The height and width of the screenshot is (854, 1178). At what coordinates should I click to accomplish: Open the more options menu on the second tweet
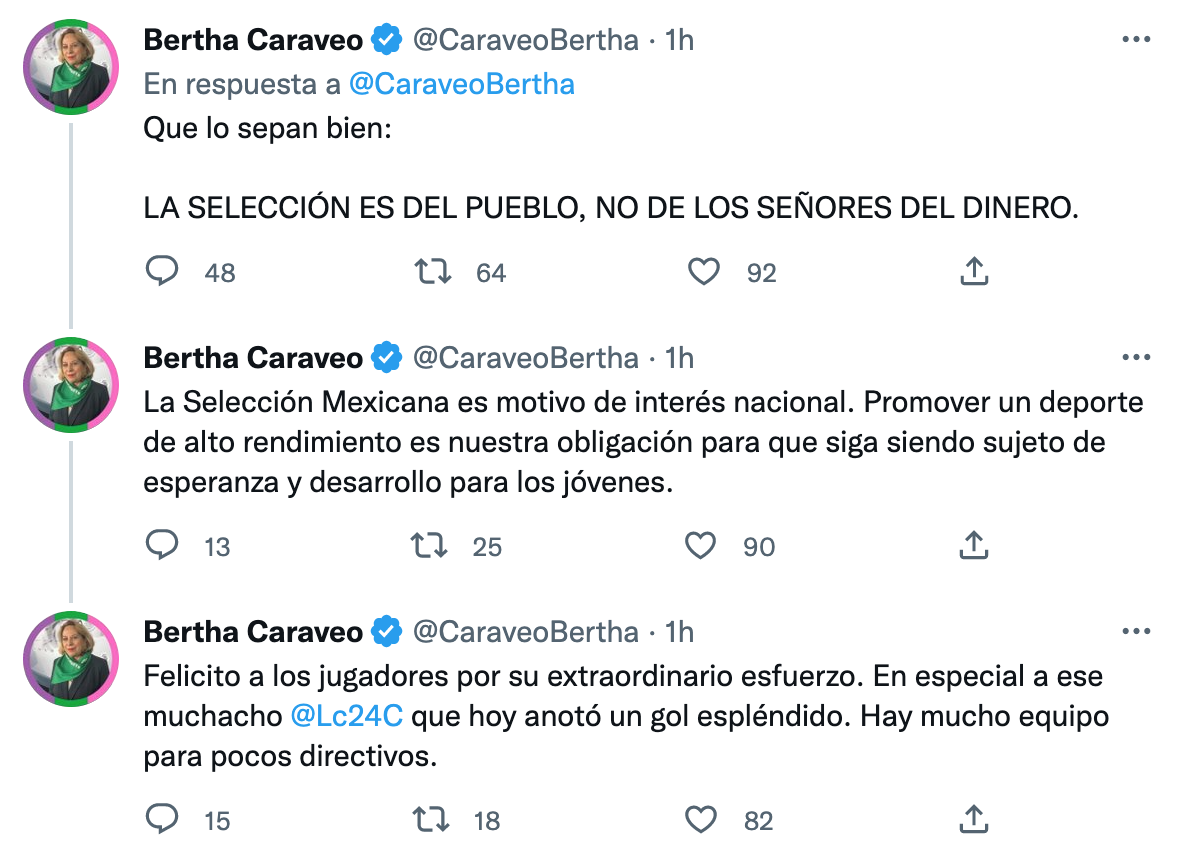(1137, 358)
